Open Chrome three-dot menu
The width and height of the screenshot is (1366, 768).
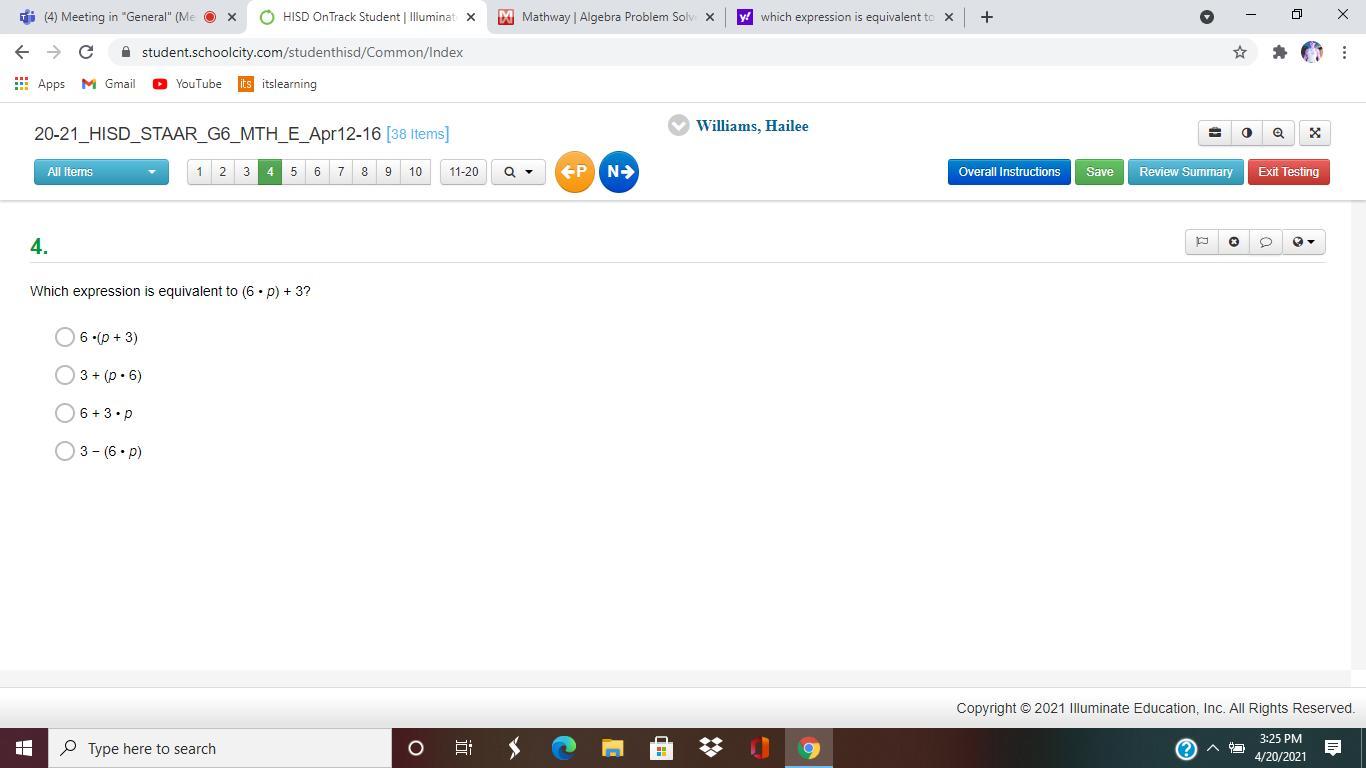(1343, 52)
